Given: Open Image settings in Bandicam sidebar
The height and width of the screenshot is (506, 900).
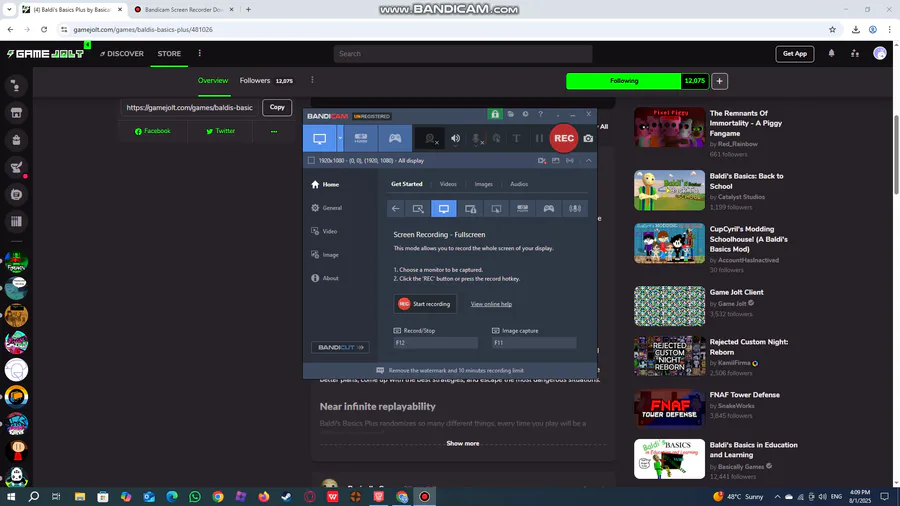Looking at the screenshot, I should (325, 255).
